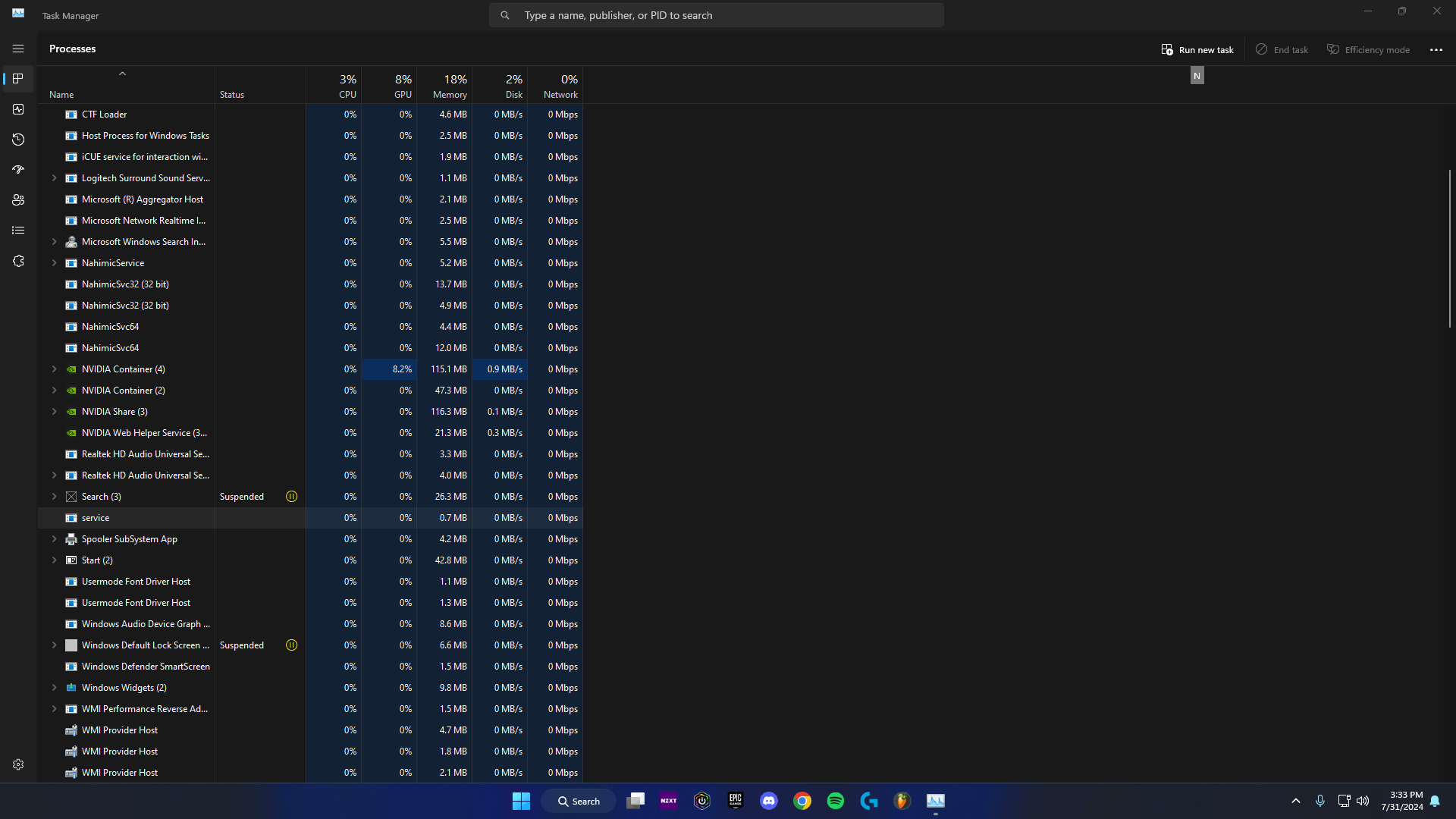Expand the Search (3) process group
Screen dimensions: 1456x819
pos(54,497)
